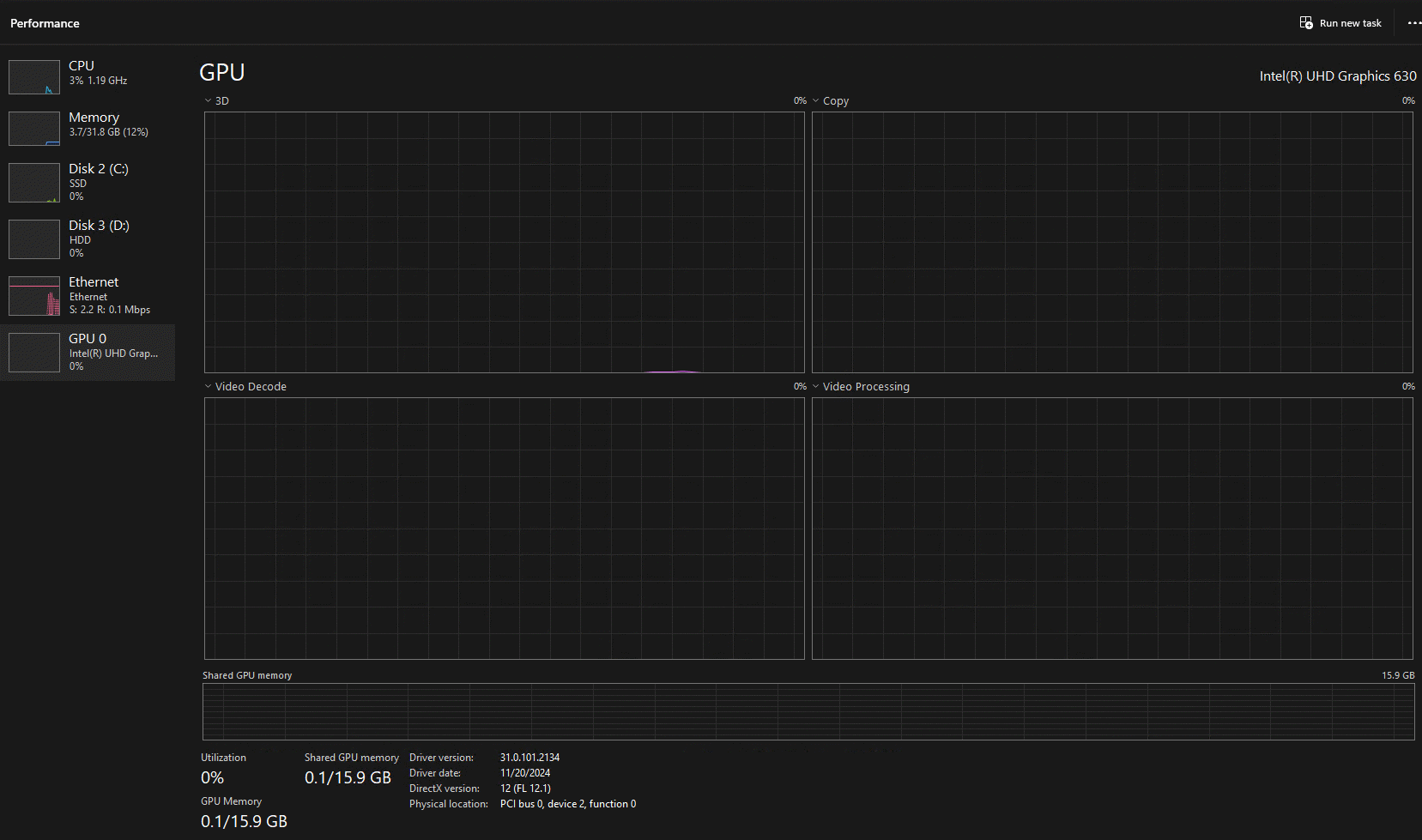Click the Run new task label
The width and height of the screenshot is (1422, 840).
(x=1350, y=23)
